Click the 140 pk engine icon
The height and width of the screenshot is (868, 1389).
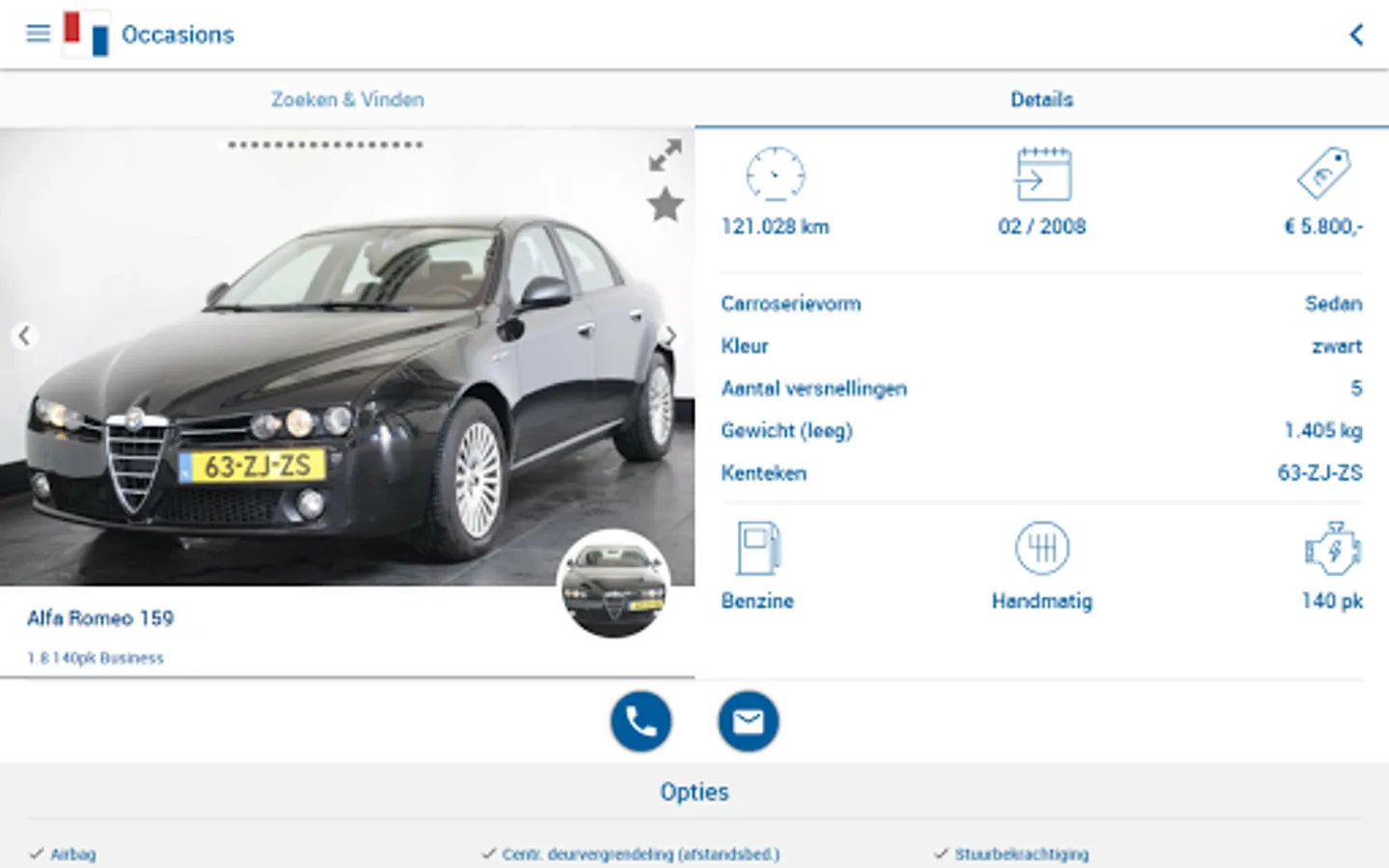(x=1332, y=548)
